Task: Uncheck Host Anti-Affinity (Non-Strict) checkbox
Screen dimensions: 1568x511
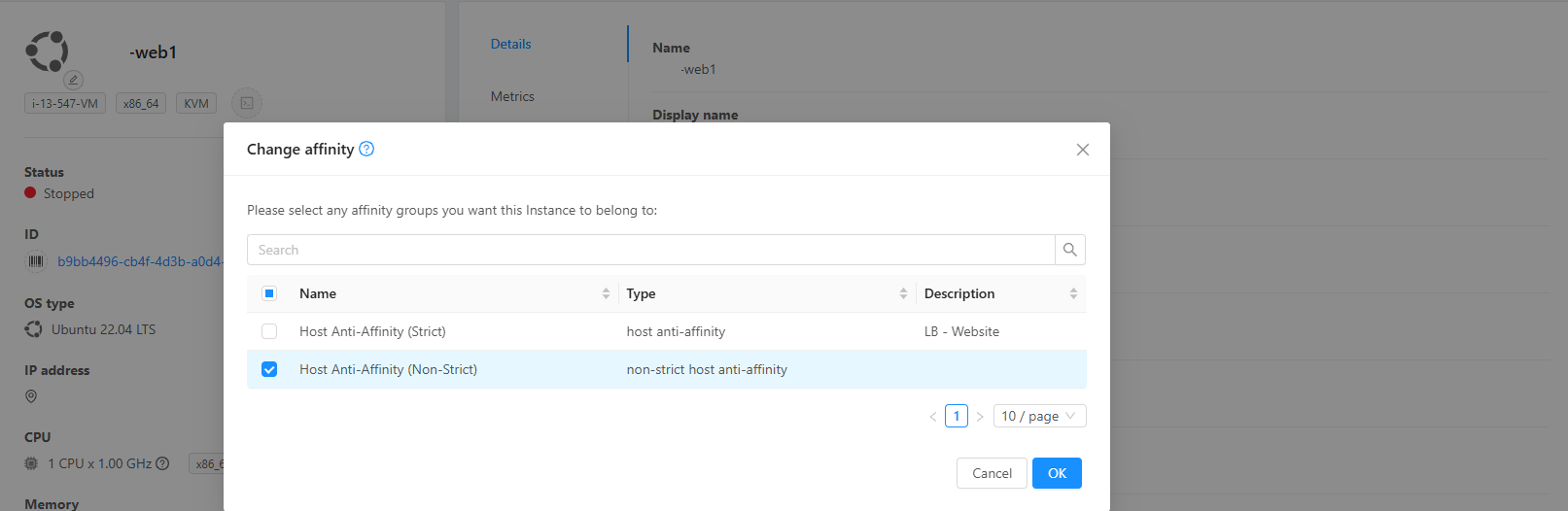Action: 269,369
